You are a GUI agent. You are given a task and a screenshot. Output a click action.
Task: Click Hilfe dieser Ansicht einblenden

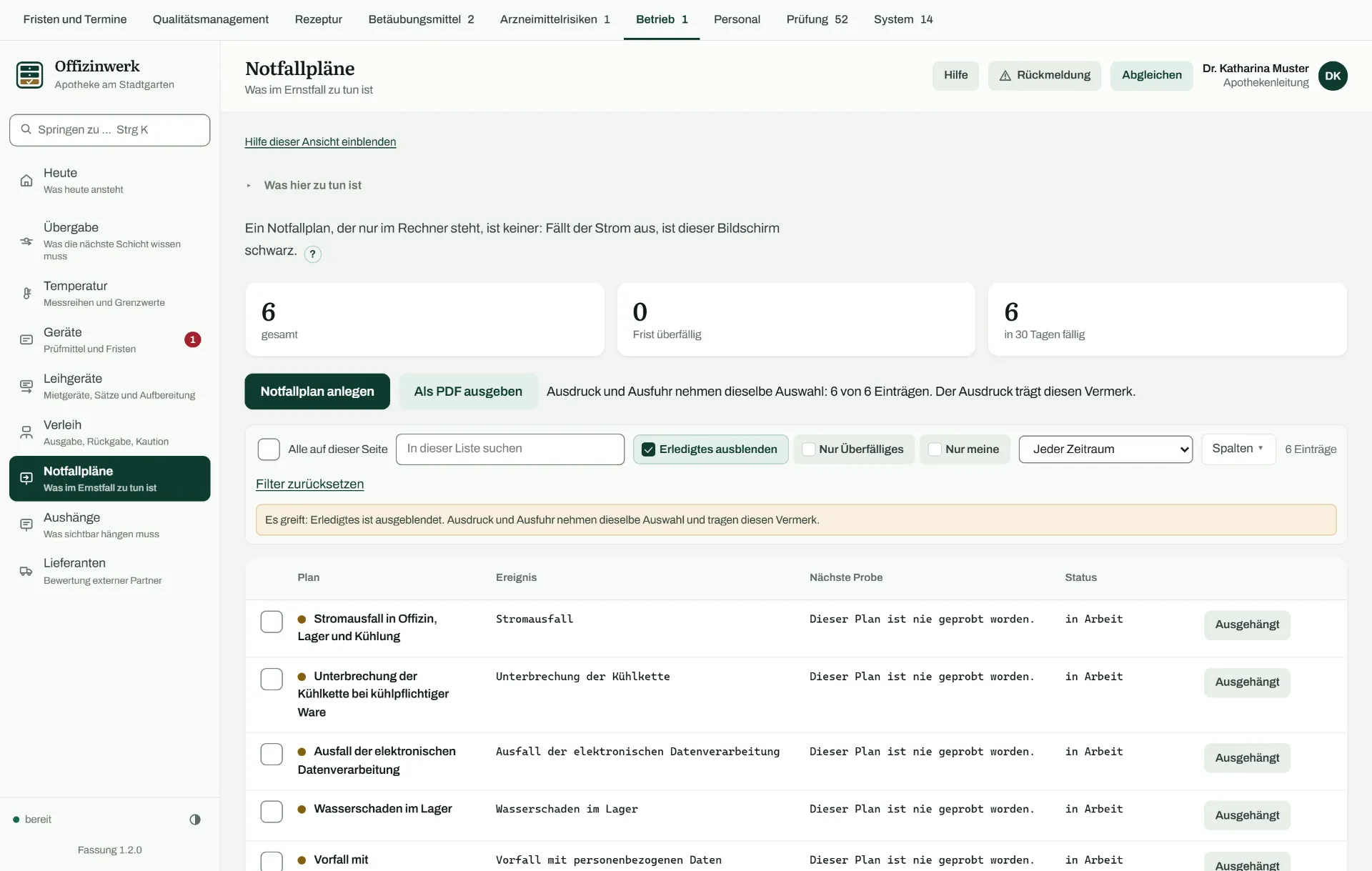coord(320,142)
